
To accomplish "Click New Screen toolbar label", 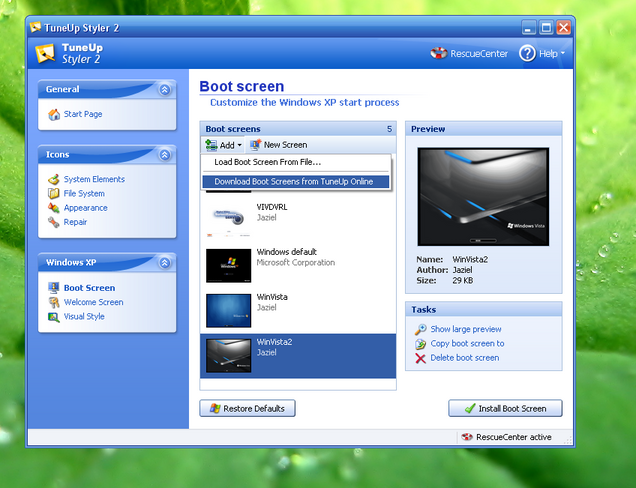I will pyautogui.click(x=285, y=145).
